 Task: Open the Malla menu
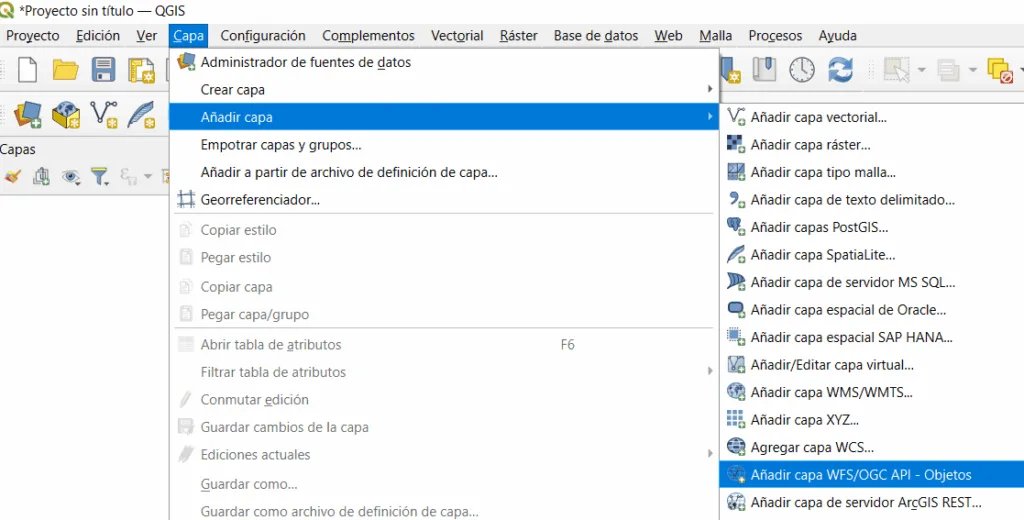[x=715, y=35]
